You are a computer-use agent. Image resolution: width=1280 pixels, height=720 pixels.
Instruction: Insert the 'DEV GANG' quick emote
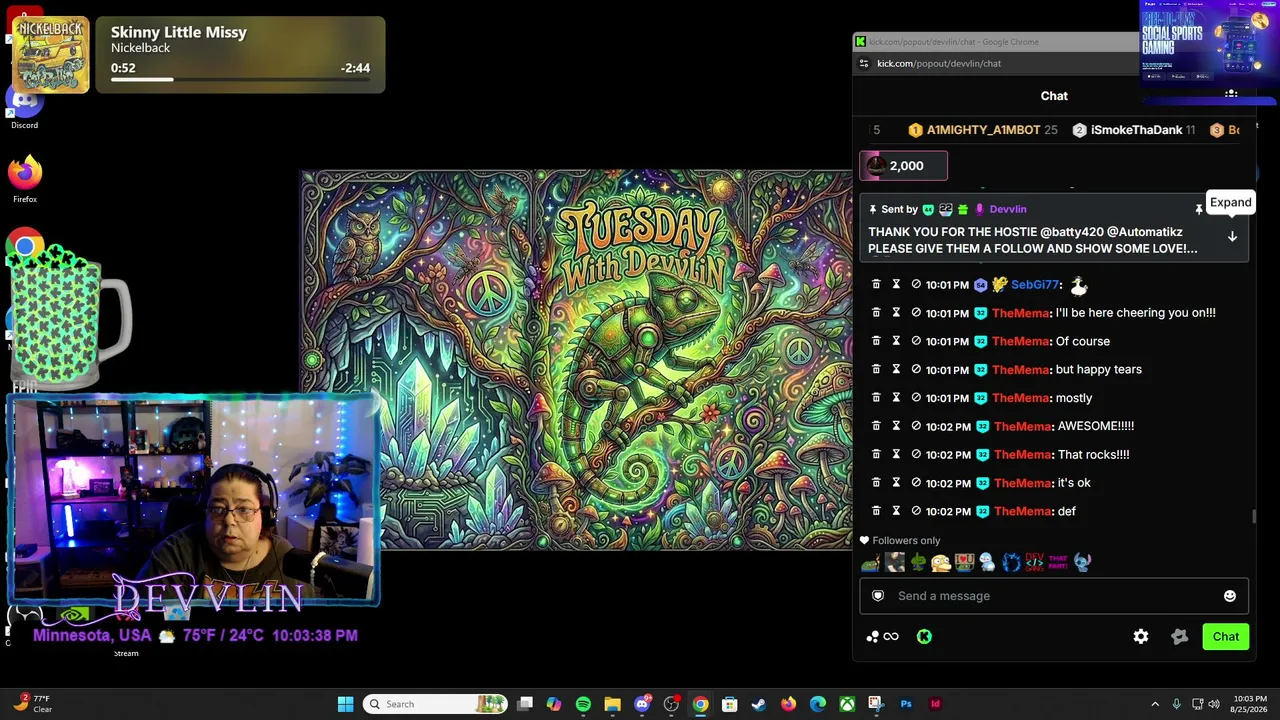click(1034, 562)
